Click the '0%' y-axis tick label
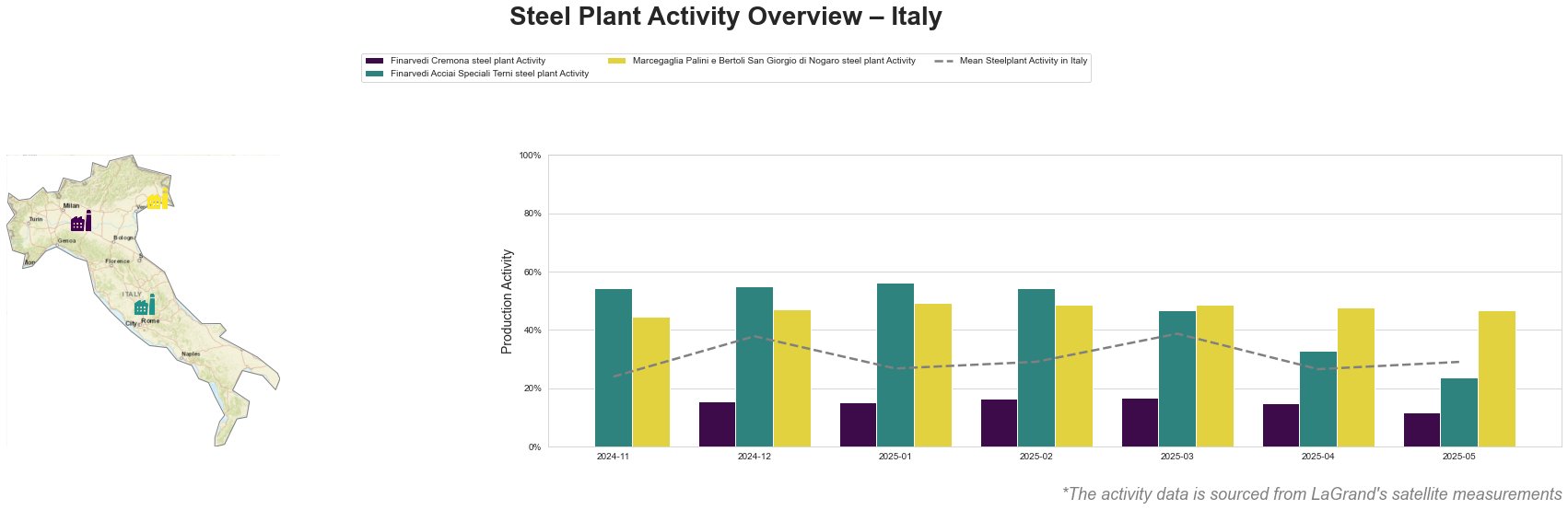Viewport: 1568px width, 510px height. [x=534, y=447]
